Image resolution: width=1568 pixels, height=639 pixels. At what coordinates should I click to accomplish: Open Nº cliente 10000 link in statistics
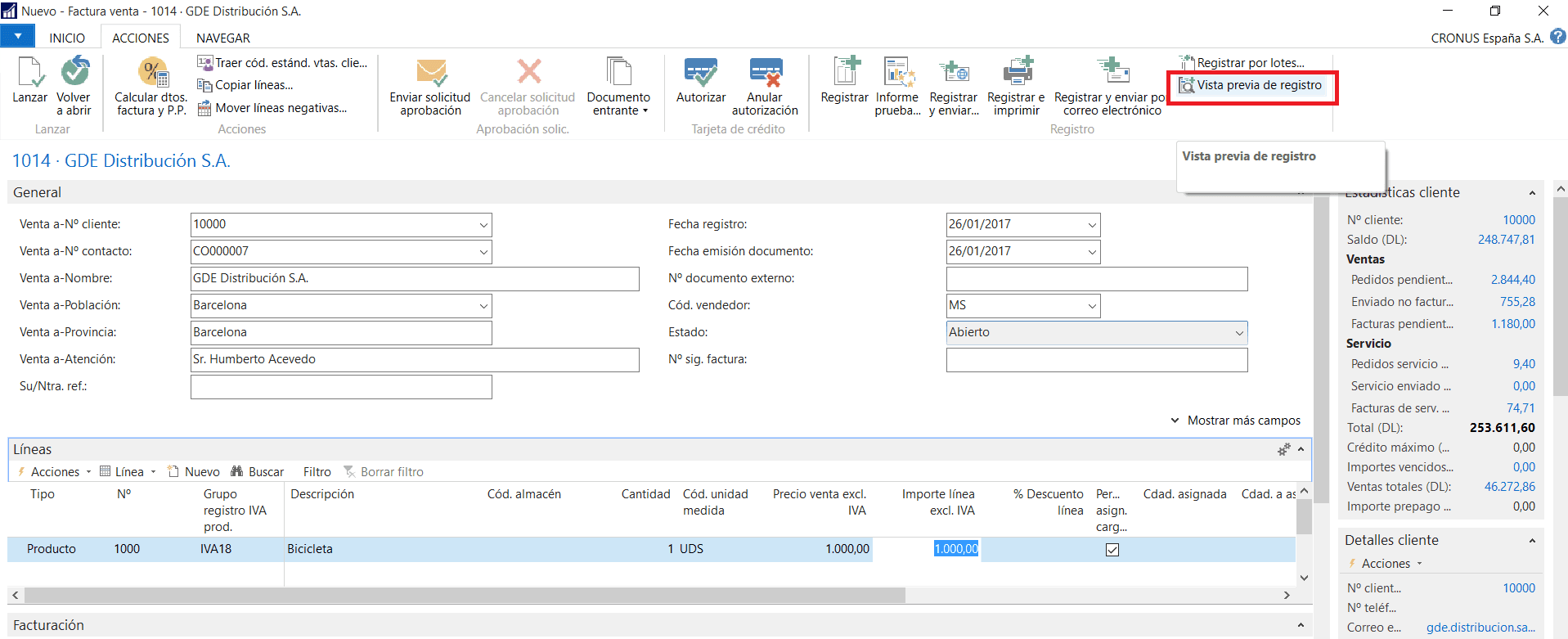point(1519,220)
